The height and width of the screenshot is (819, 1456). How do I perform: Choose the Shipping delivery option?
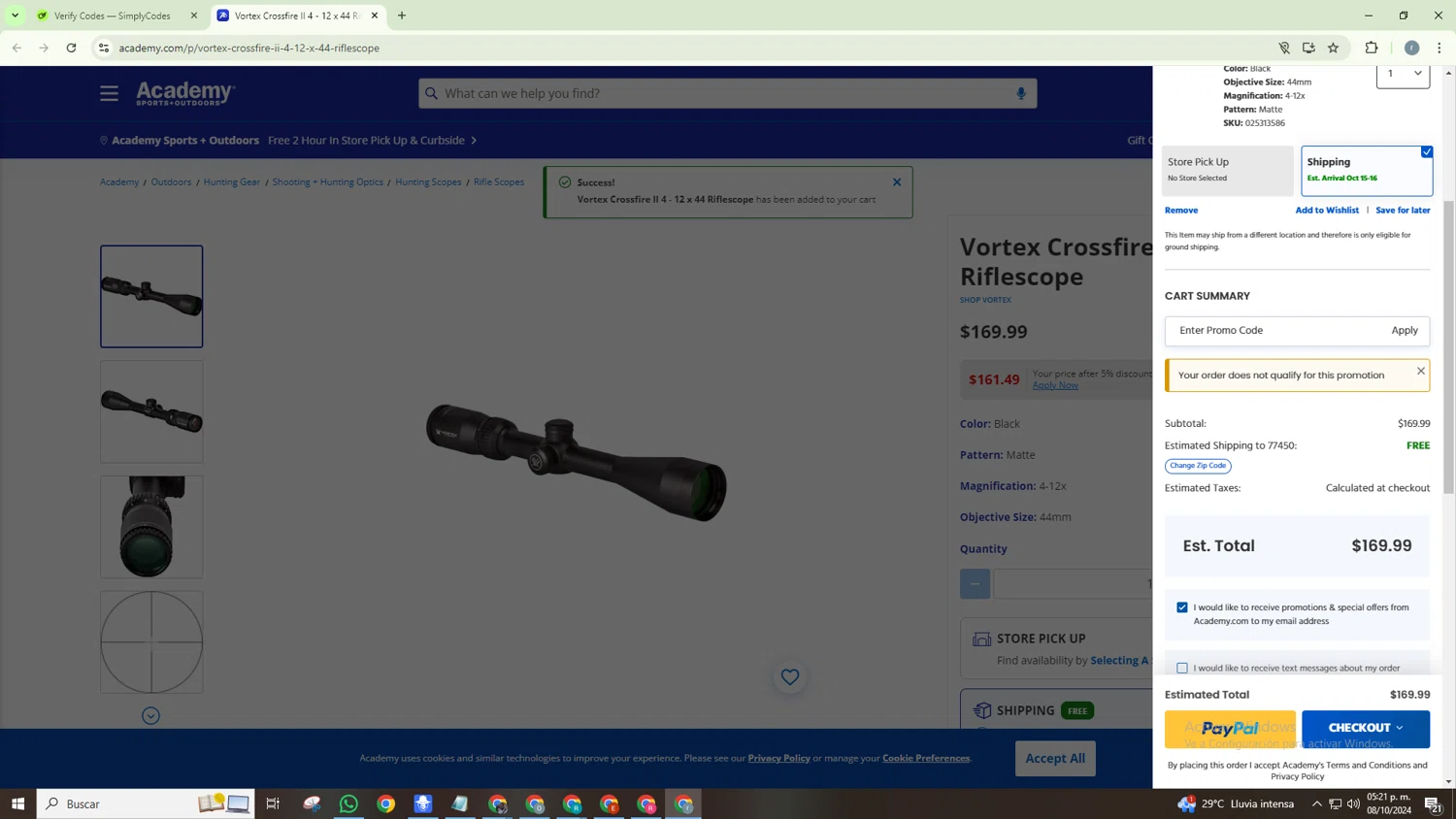1367,171
